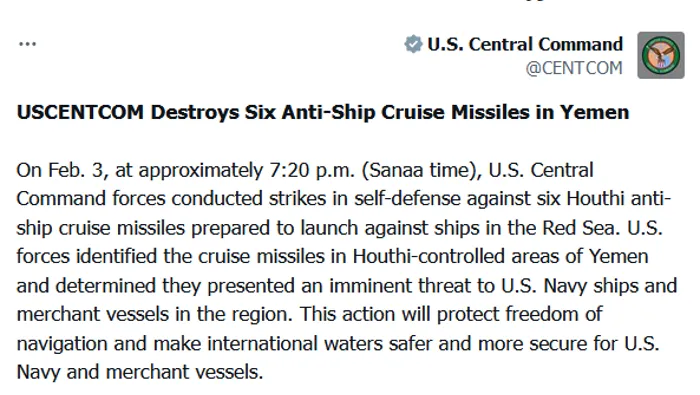Click the phrase Houthi-controlled areas of Yemen
This screenshot has width=700, height=395.
500,257
